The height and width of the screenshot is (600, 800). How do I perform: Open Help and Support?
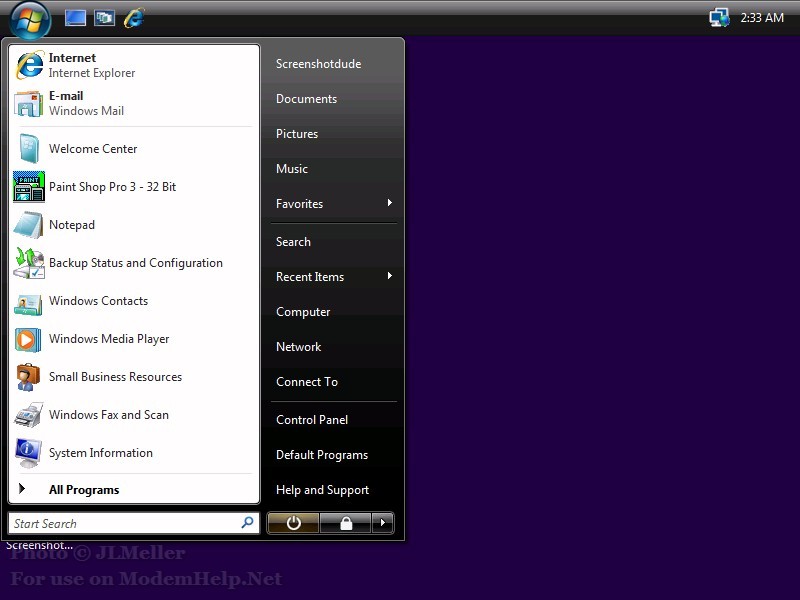[x=322, y=490]
